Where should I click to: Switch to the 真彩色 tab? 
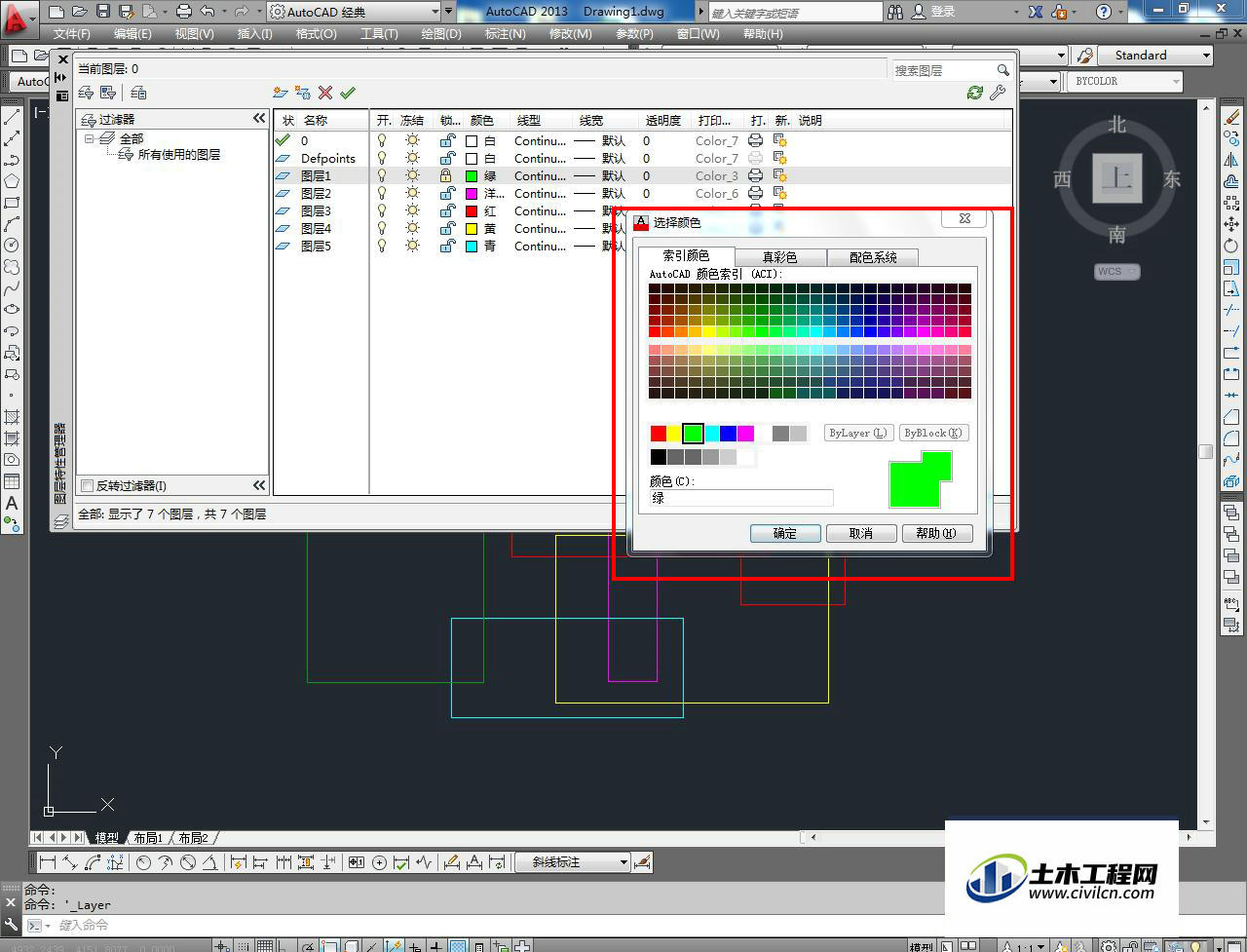779,257
